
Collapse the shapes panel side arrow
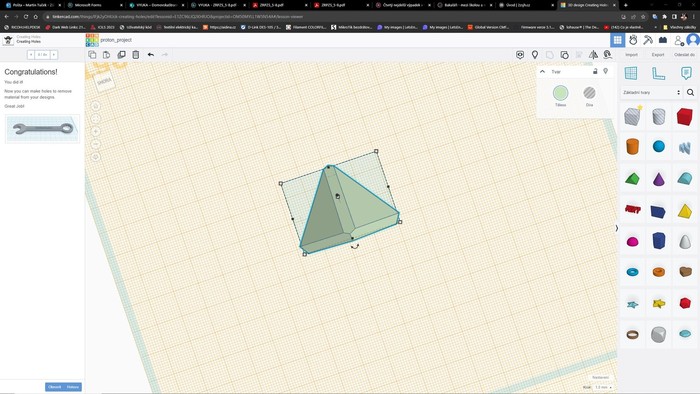click(x=617, y=228)
